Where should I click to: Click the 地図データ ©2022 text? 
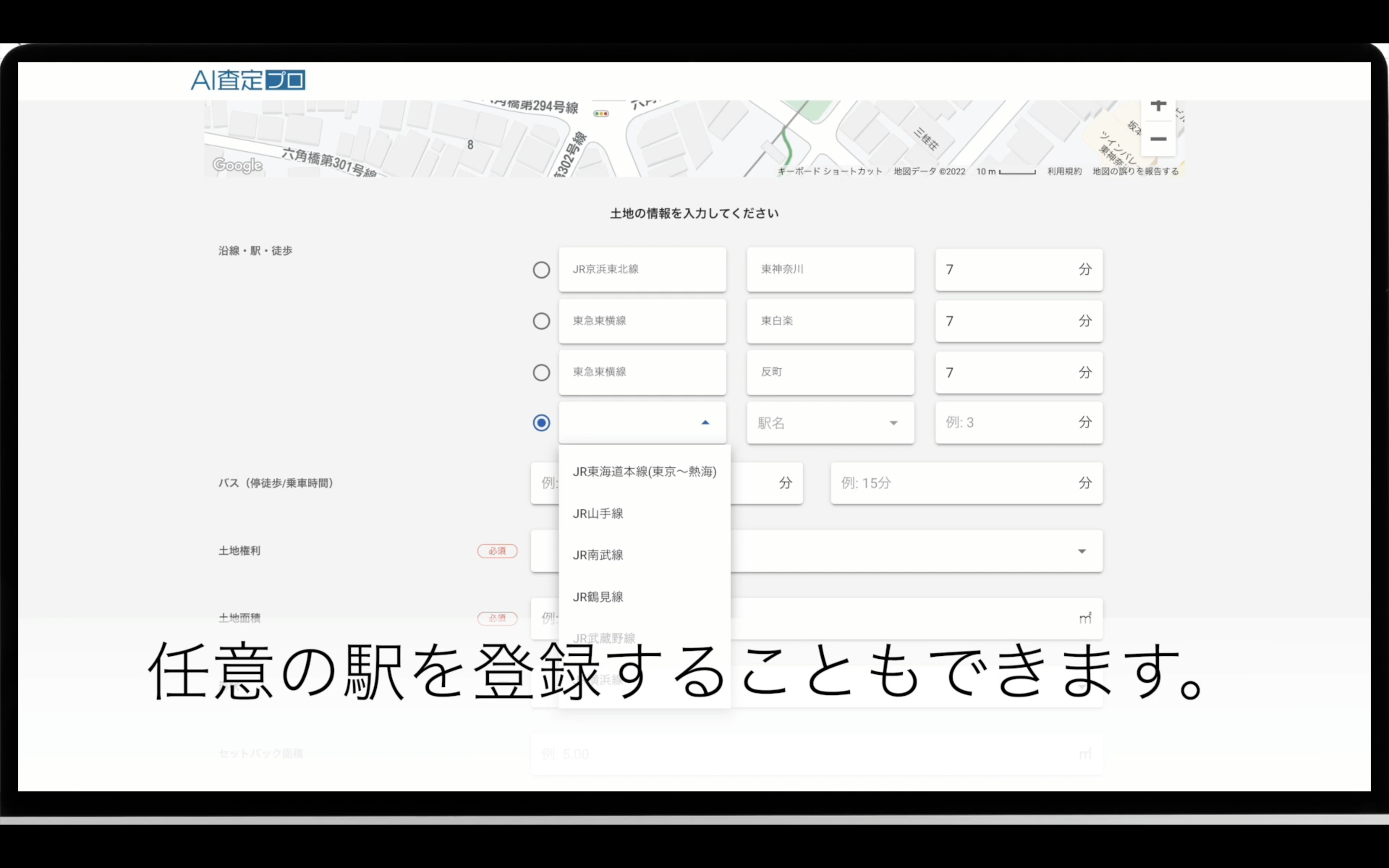[x=929, y=171]
